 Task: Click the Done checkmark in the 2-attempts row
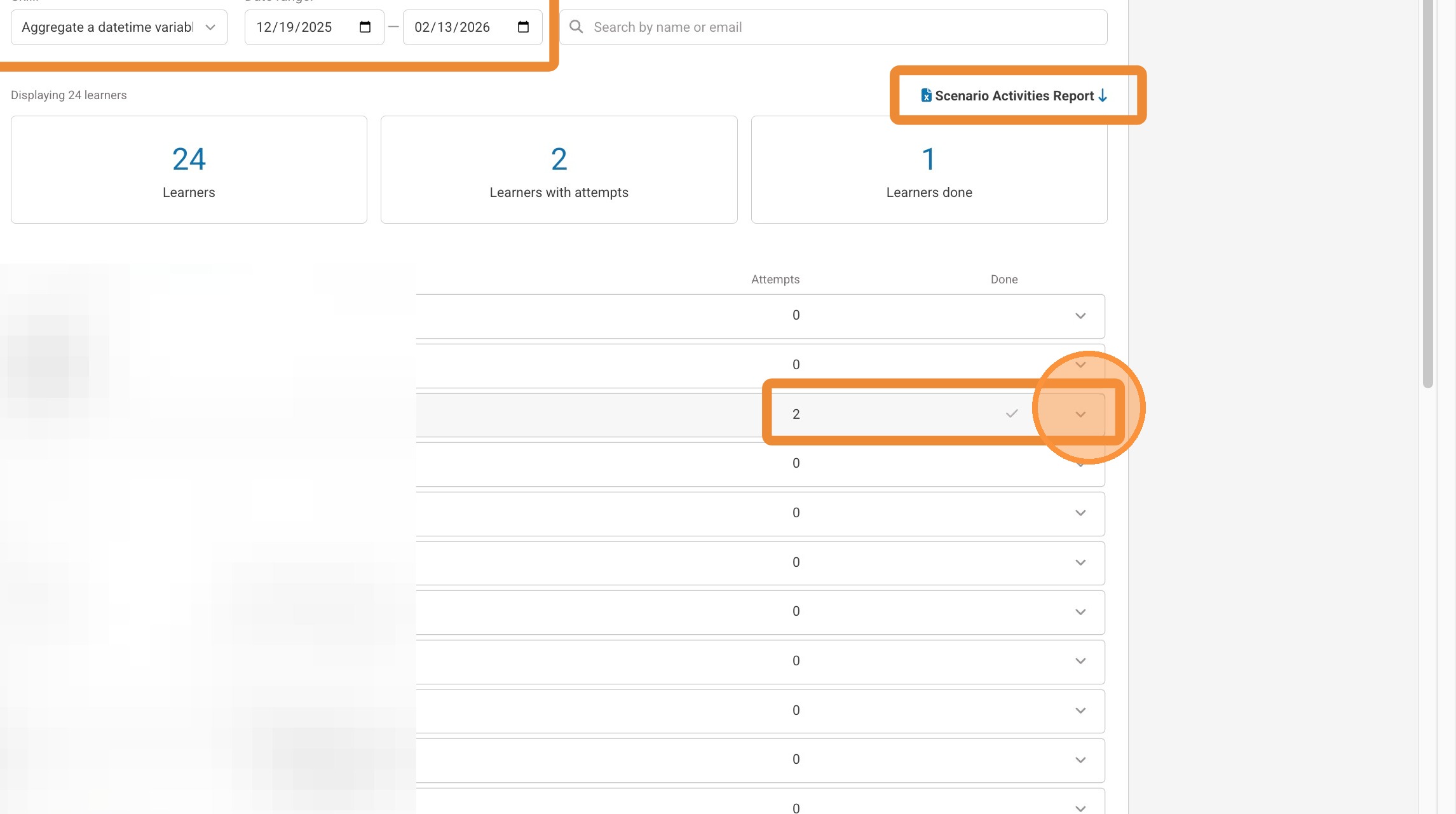(1011, 414)
